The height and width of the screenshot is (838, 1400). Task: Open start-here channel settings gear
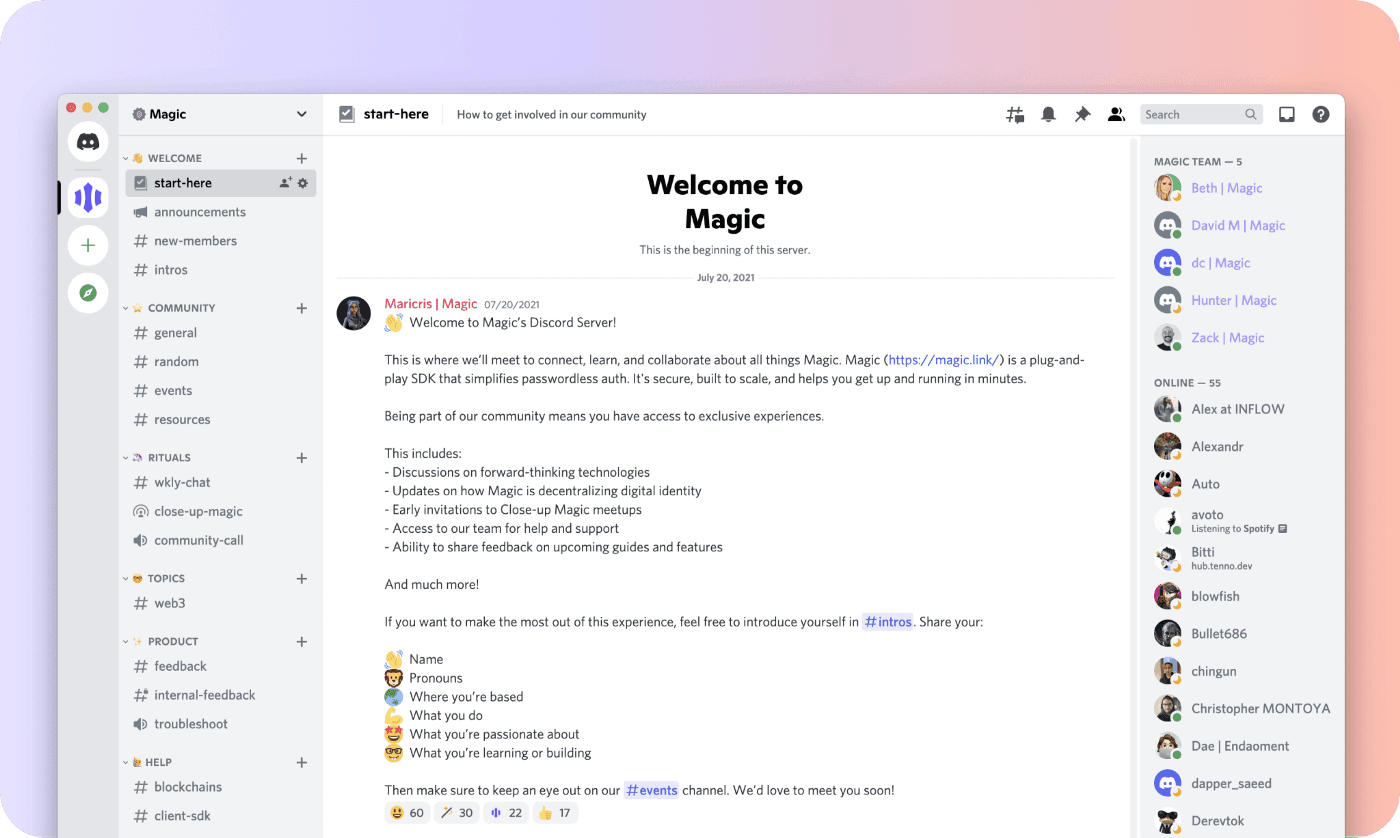(x=303, y=183)
